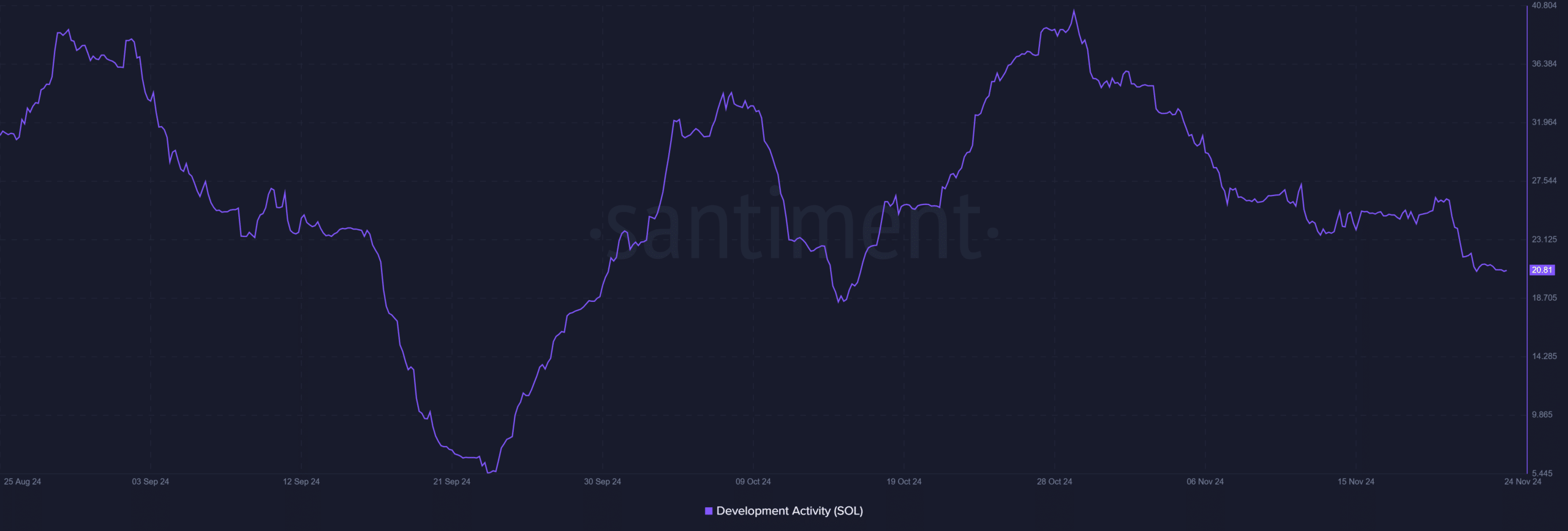
Task: Click the 5.445 y-axis value
Action: coord(1542,473)
